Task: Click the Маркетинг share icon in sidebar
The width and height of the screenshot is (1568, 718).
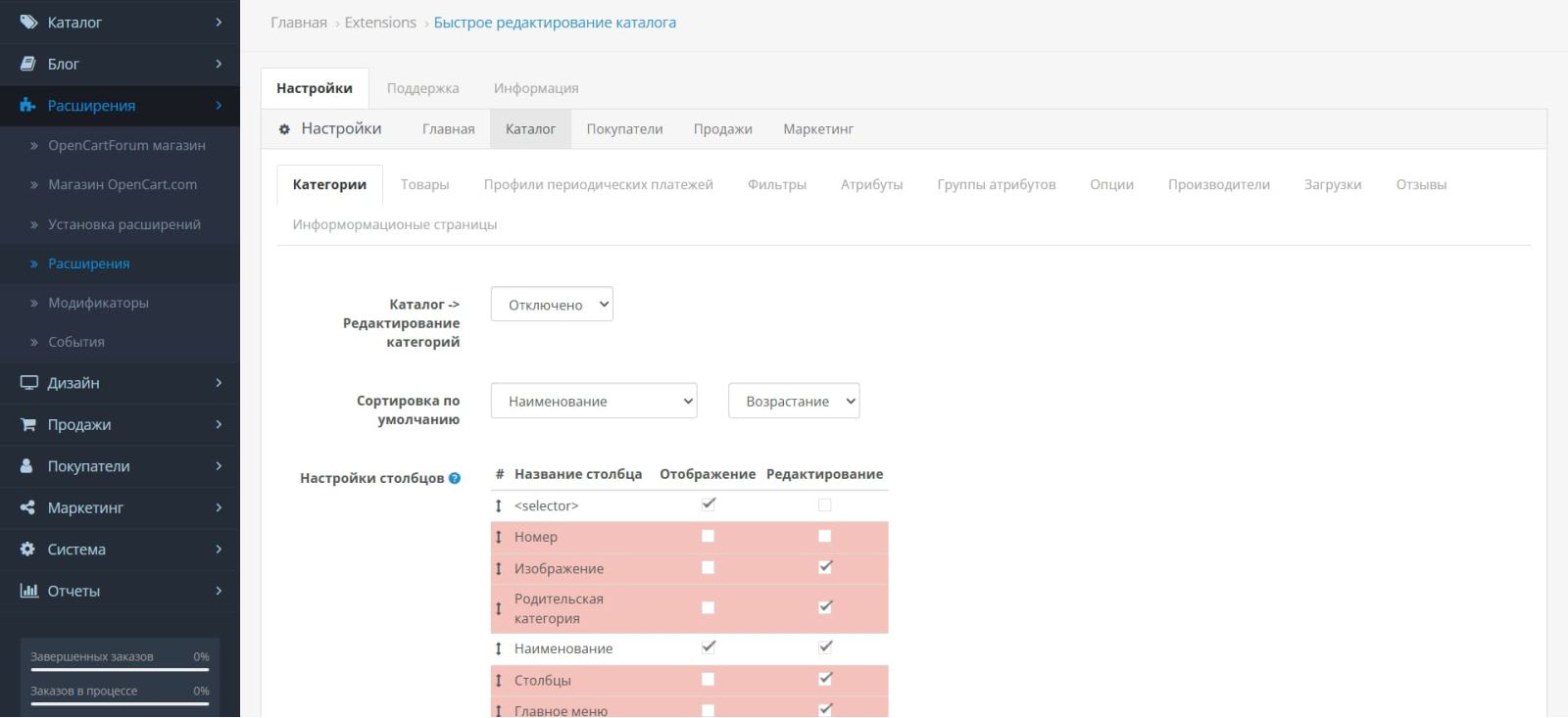Action: coord(27,507)
